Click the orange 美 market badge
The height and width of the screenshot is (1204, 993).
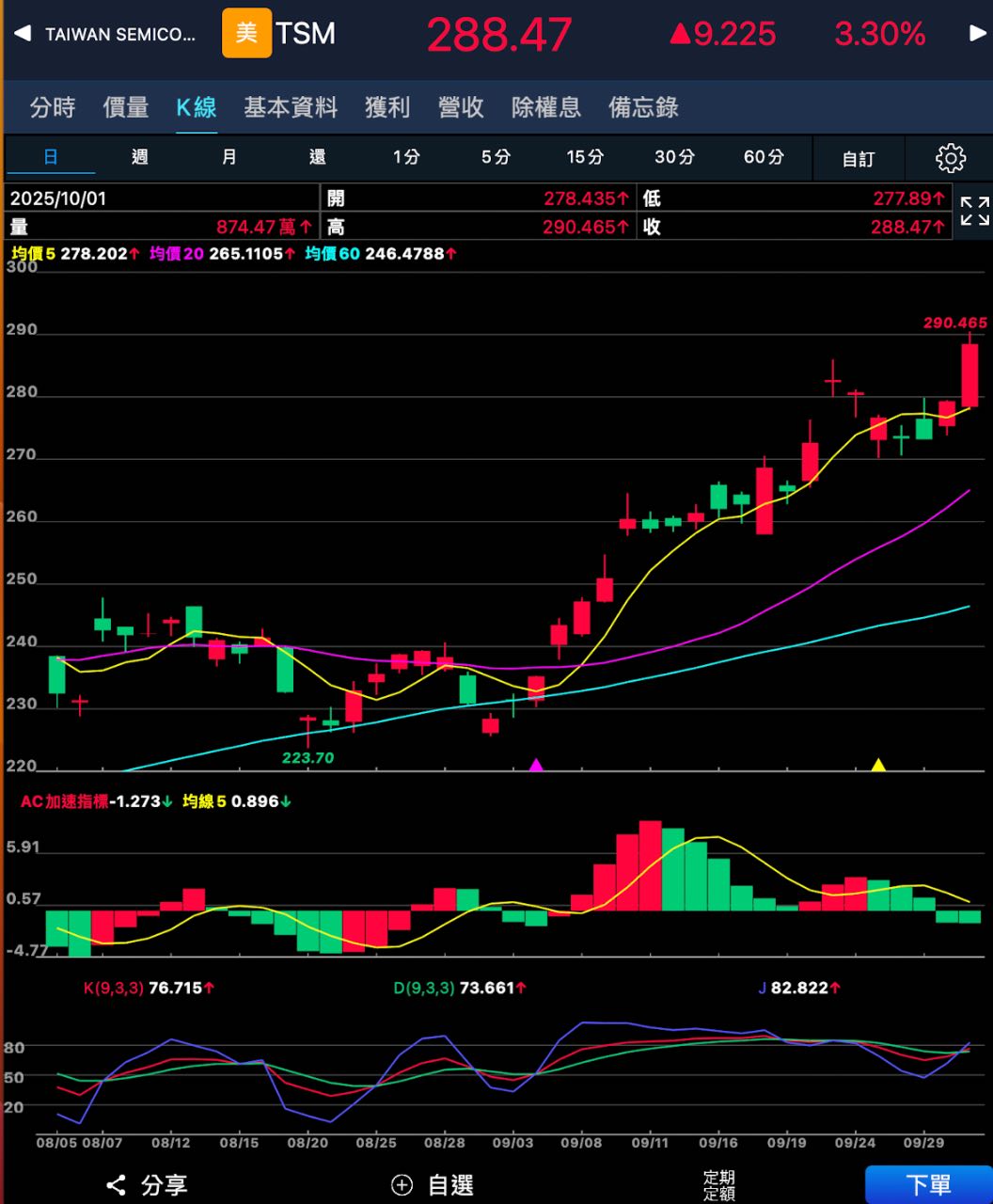coord(246,34)
